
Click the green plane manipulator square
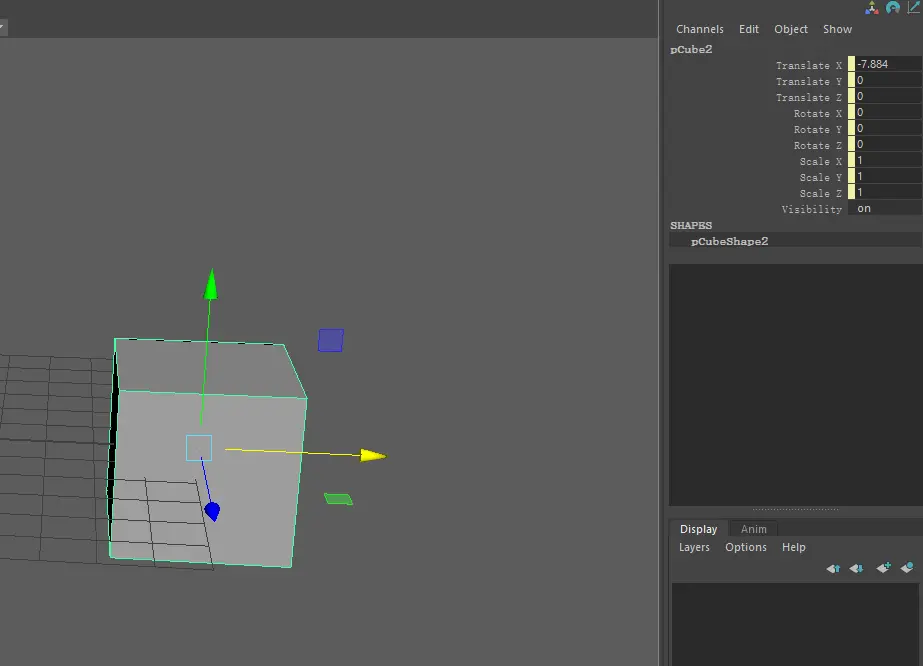click(338, 499)
